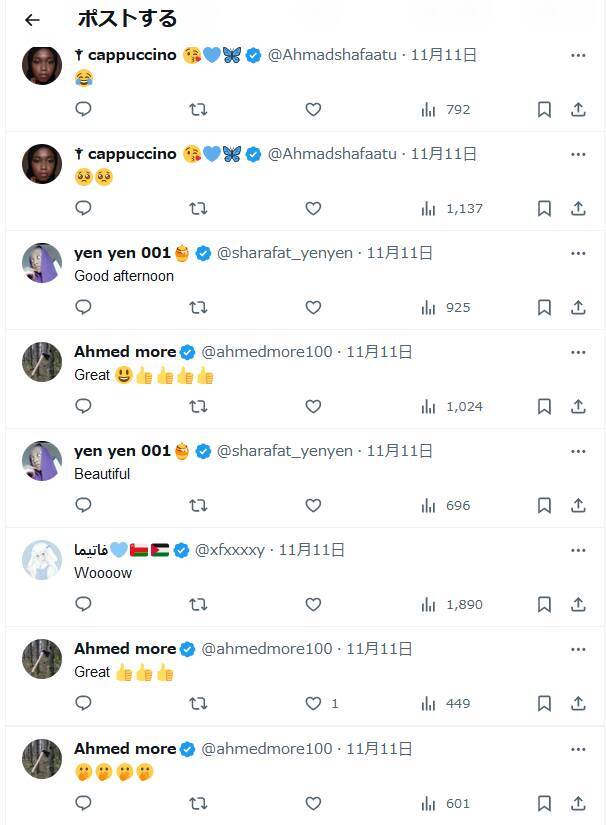Open @sharafat_yenyen profile from "Good afternoon" post
Viewport: 606px width, 825px height.
point(285,253)
